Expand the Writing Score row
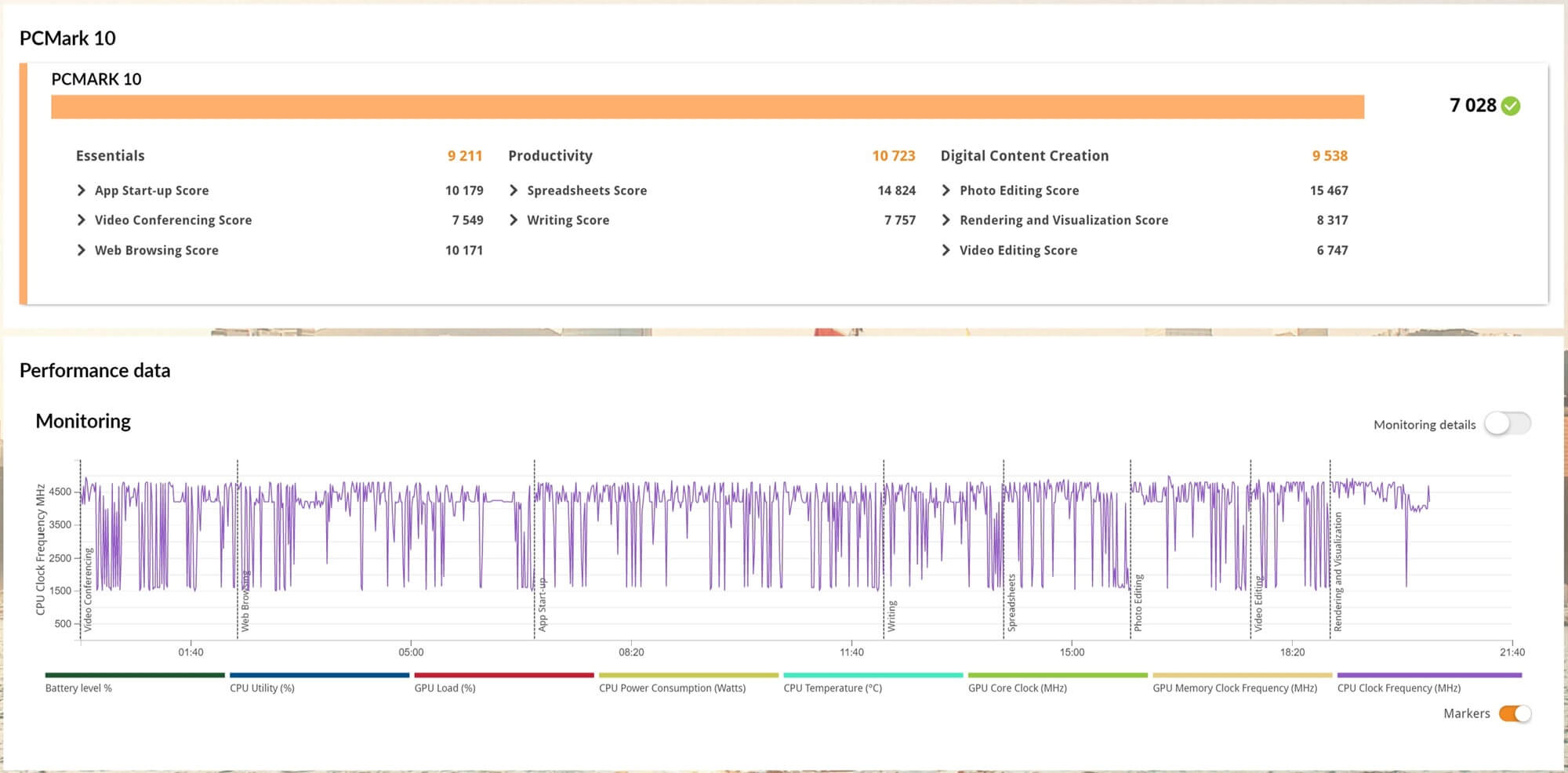This screenshot has height=773, width=1568. [514, 220]
